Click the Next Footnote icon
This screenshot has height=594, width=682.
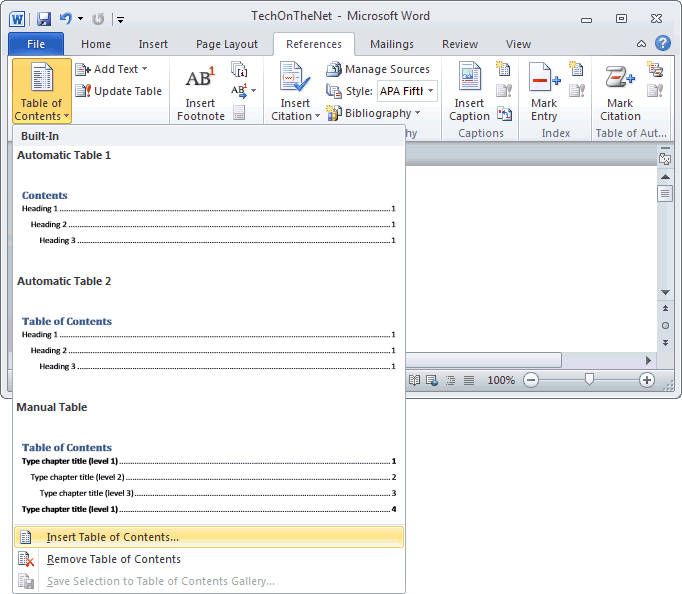(239, 90)
